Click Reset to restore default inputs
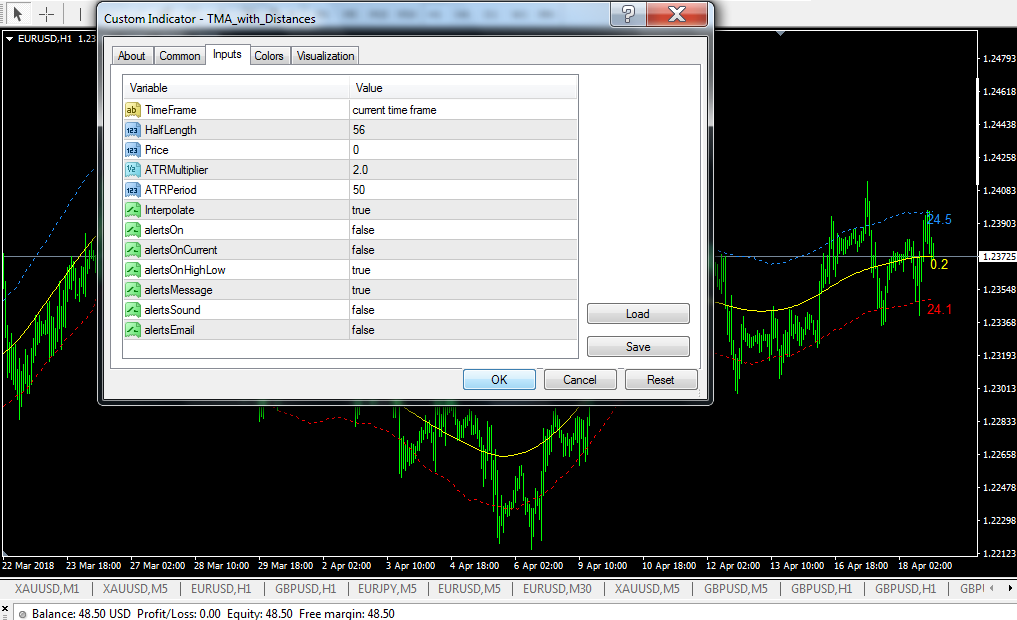 tap(661, 379)
